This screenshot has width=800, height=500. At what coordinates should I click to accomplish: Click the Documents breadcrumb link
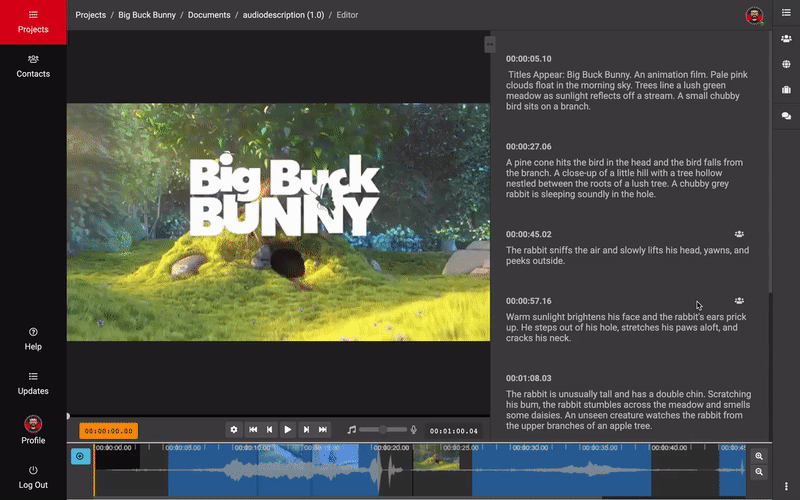(209, 15)
